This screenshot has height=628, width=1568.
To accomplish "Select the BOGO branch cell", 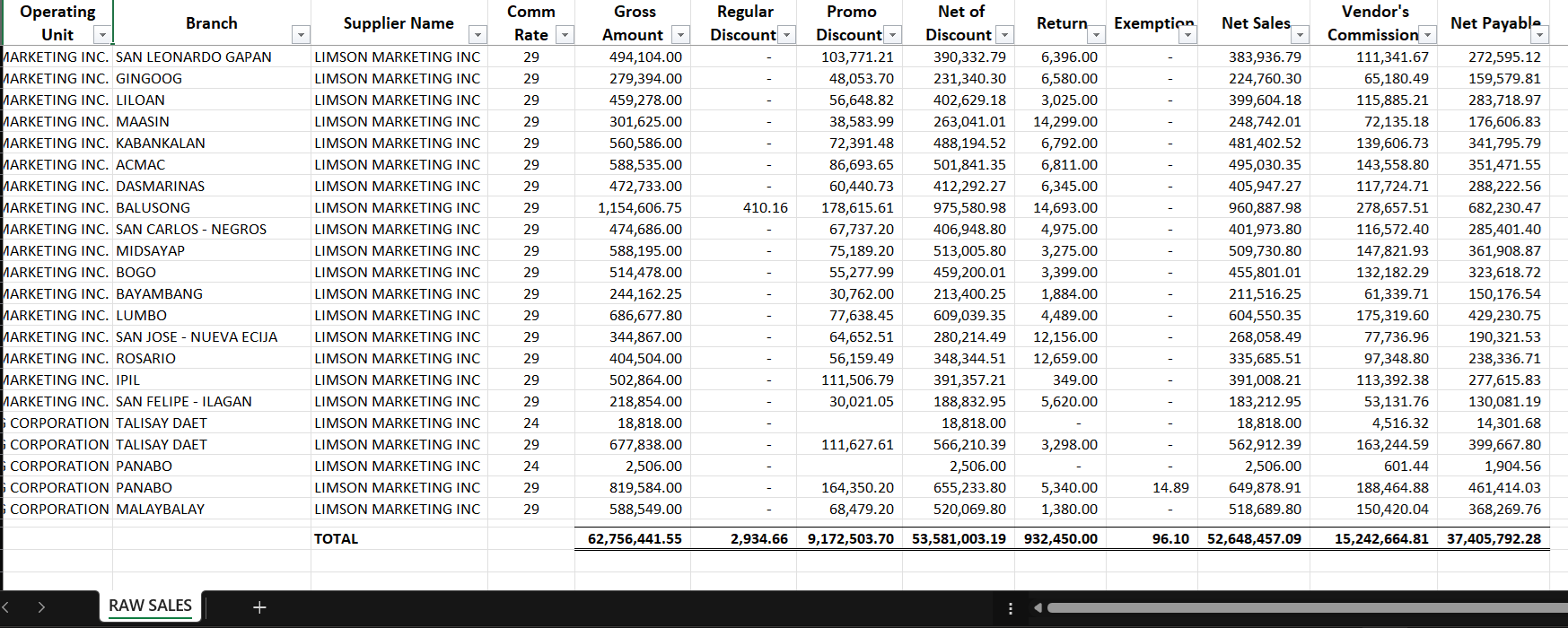I will point(212,272).
